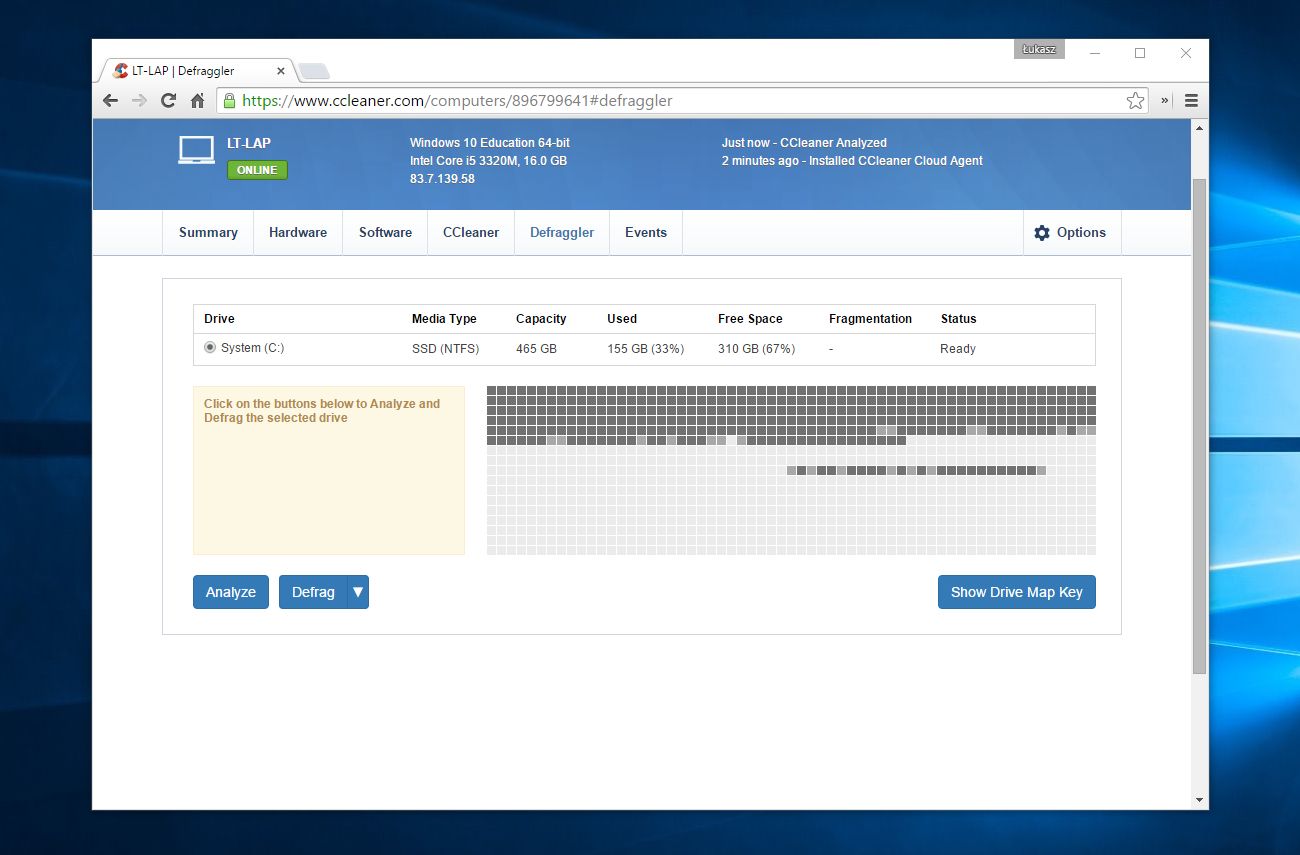
Task: Open the CCleaner tab
Action: (x=471, y=233)
